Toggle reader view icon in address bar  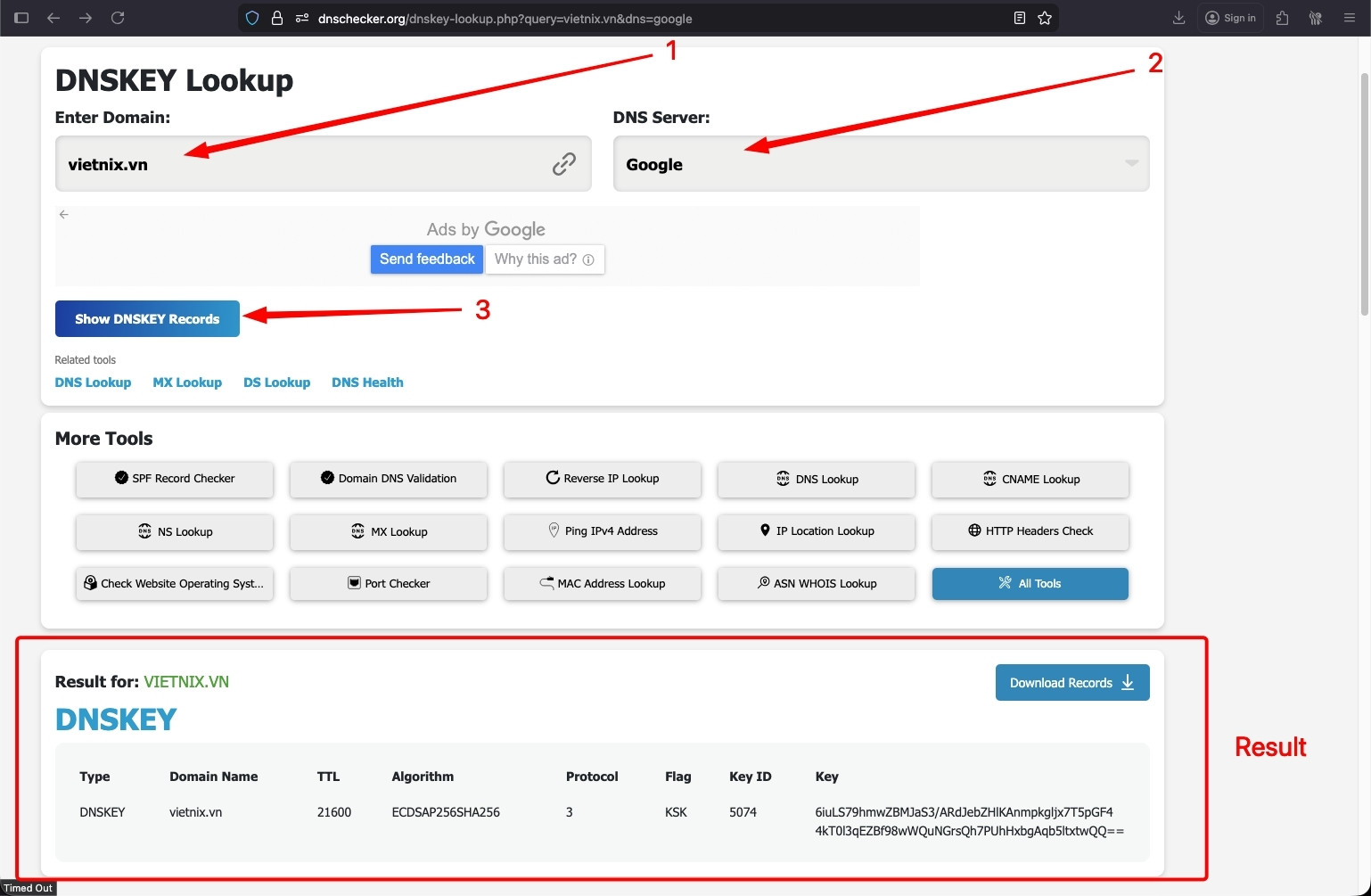coord(1020,18)
